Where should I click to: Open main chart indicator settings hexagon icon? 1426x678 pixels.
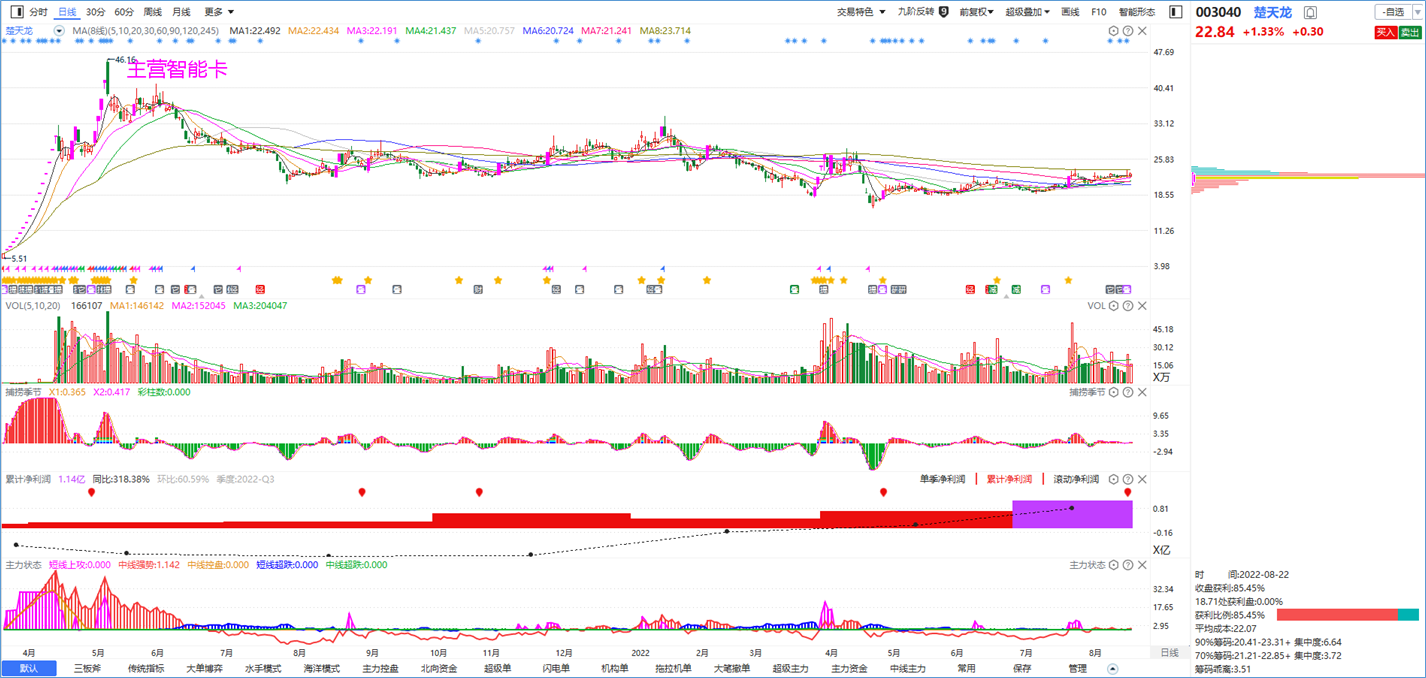[1114, 31]
